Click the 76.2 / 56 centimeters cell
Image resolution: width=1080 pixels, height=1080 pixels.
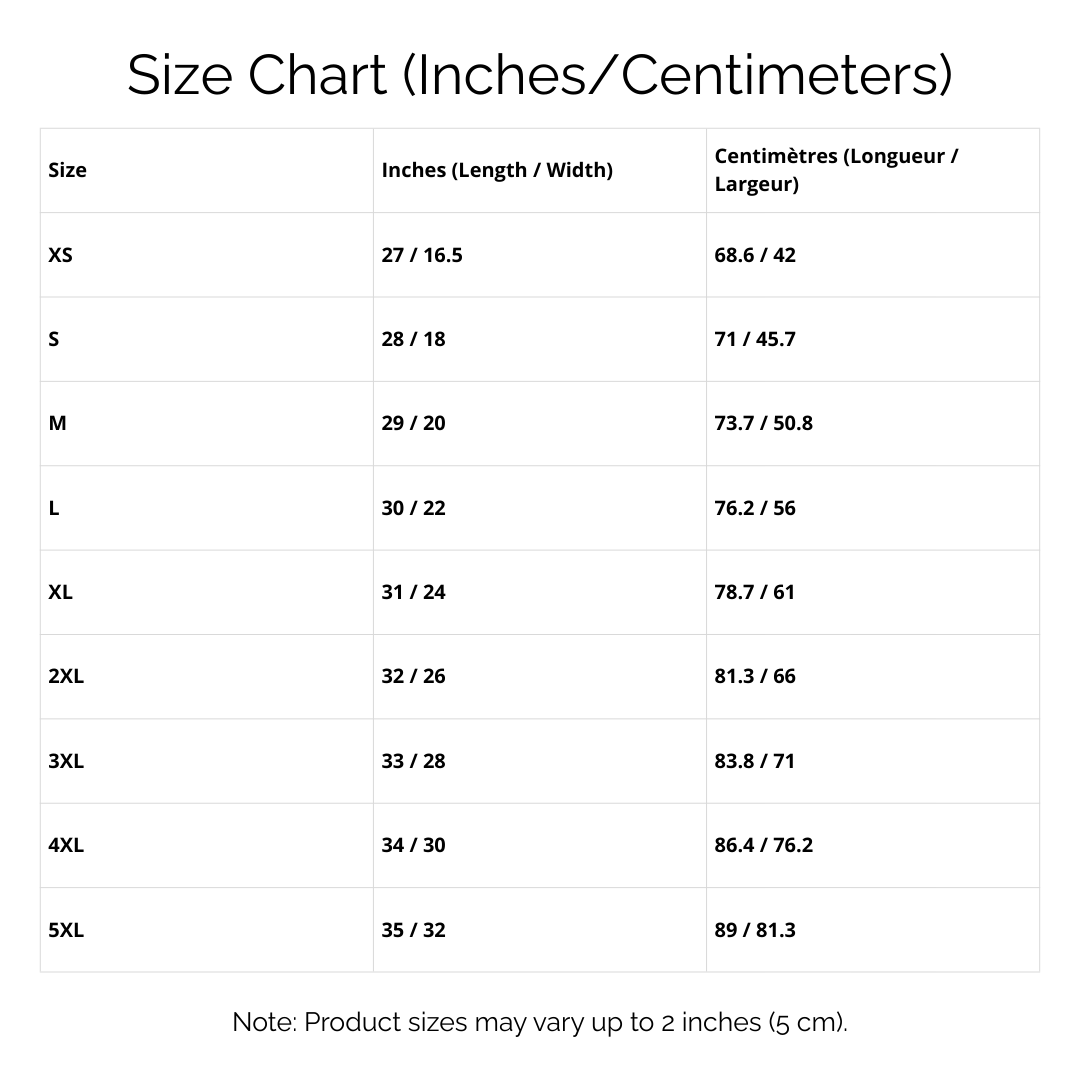755,508
